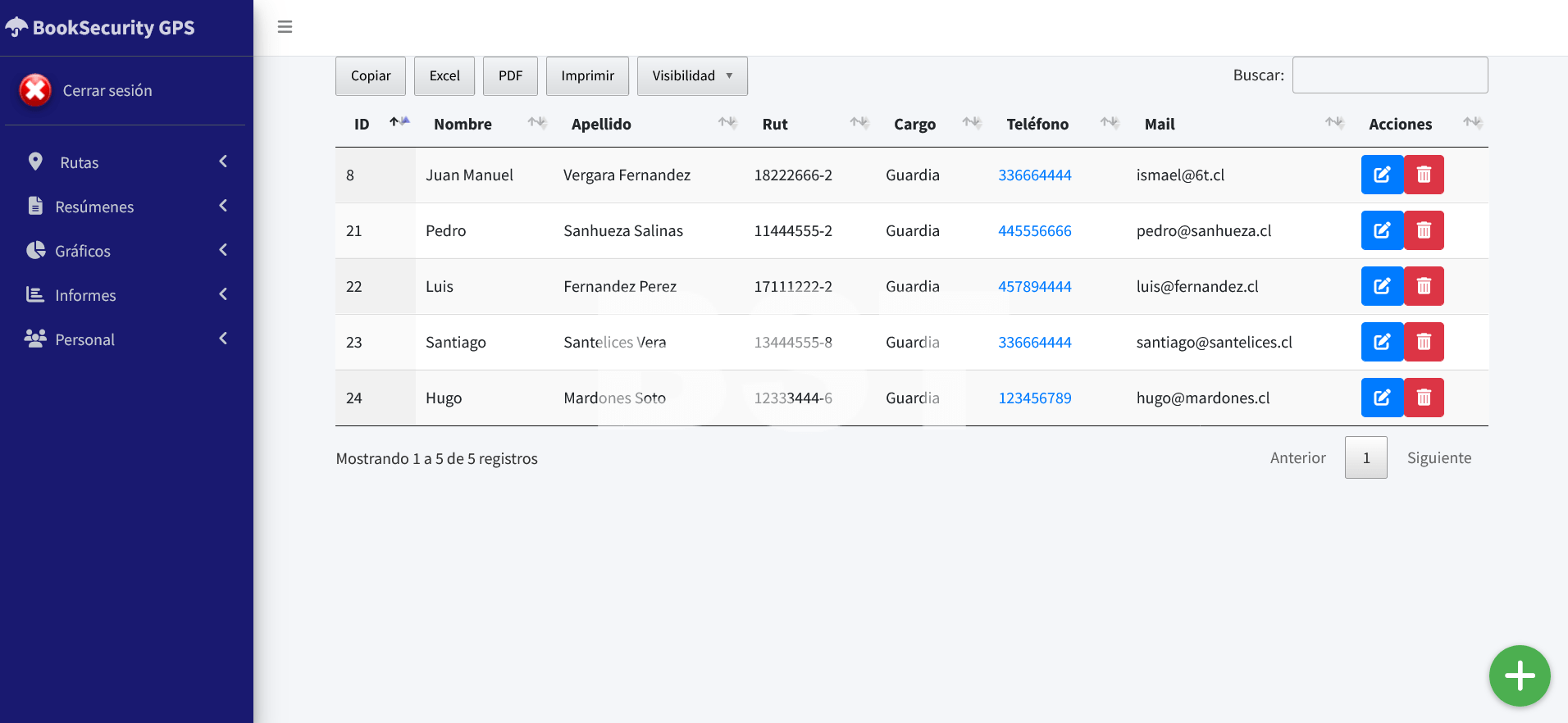Click the Gráficos pie chart icon

coord(35,250)
